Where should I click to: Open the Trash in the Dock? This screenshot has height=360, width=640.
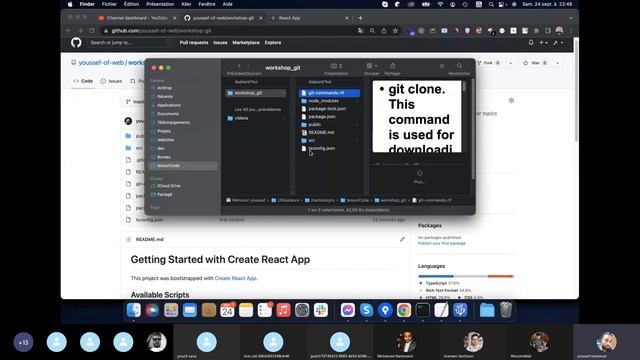pos(506,310)
